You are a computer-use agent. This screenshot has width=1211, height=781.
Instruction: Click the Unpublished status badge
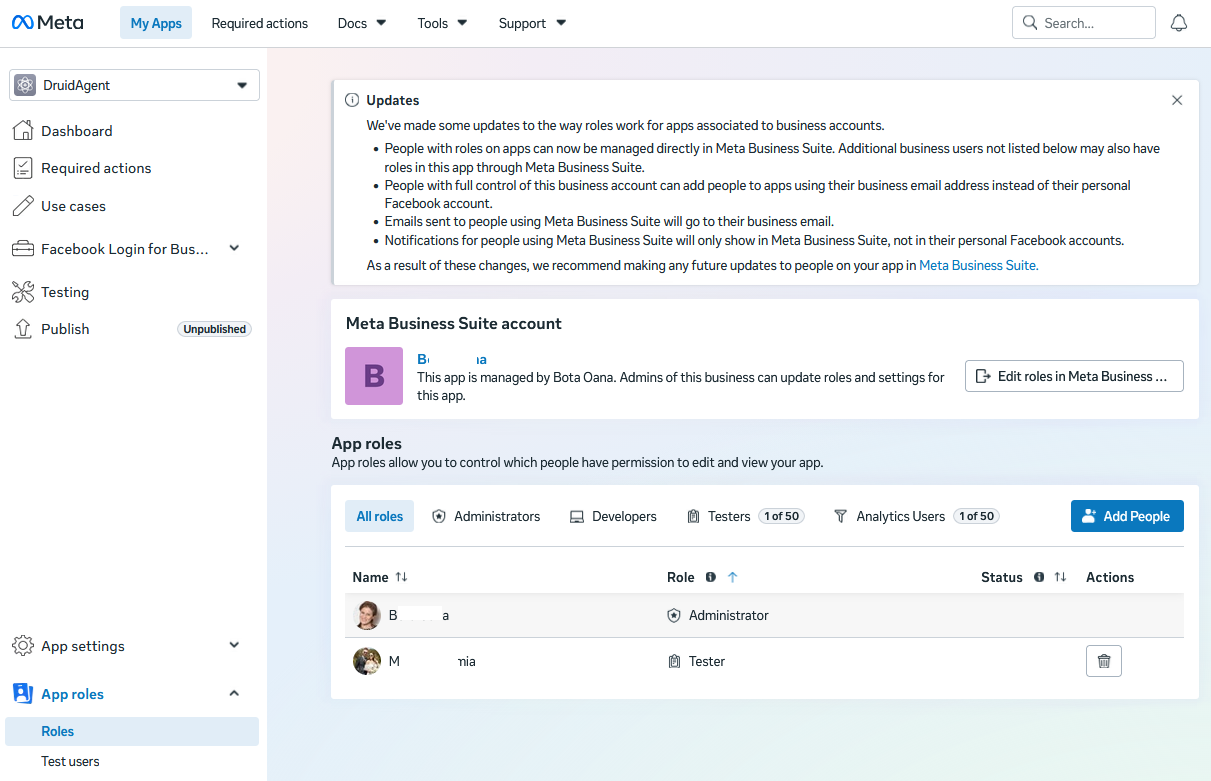[x=214, y=329]
